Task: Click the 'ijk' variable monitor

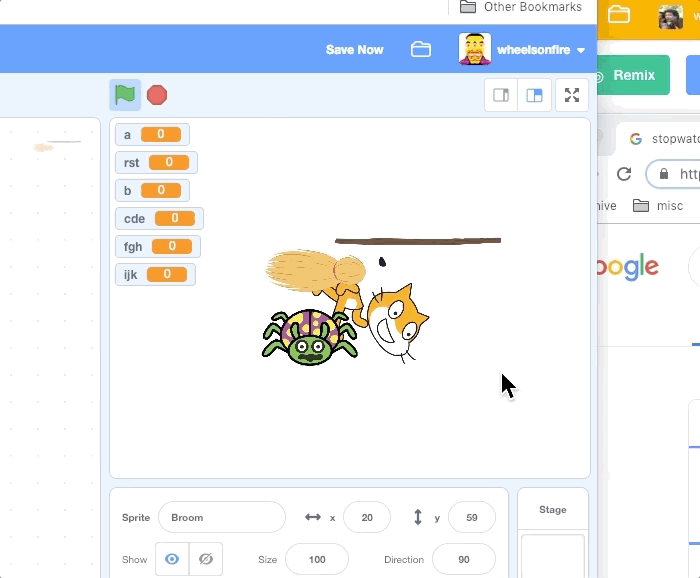Action: pyautogui.click(x=155, y=274)
